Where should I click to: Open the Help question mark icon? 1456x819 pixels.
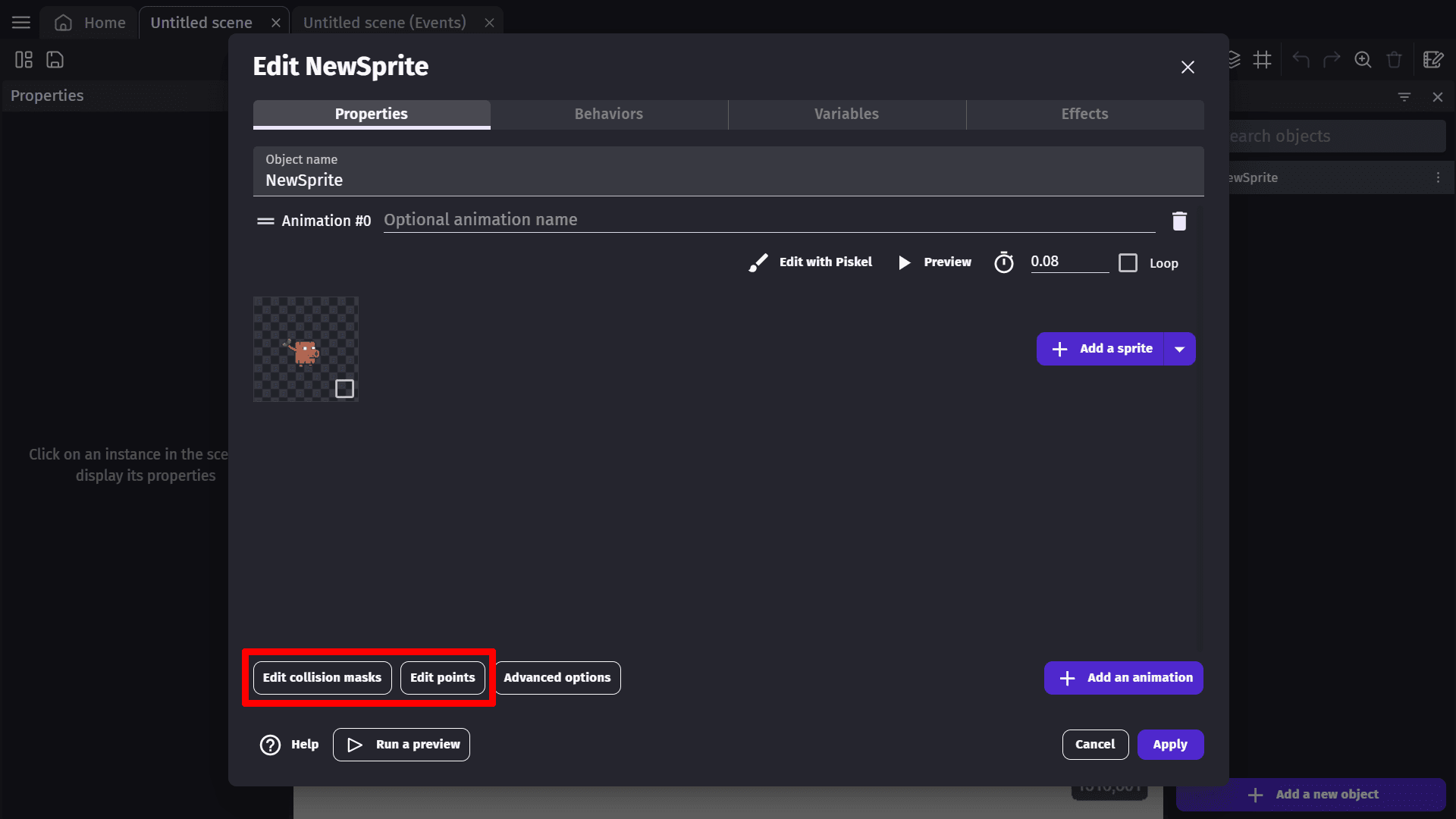tap(270, 745)
